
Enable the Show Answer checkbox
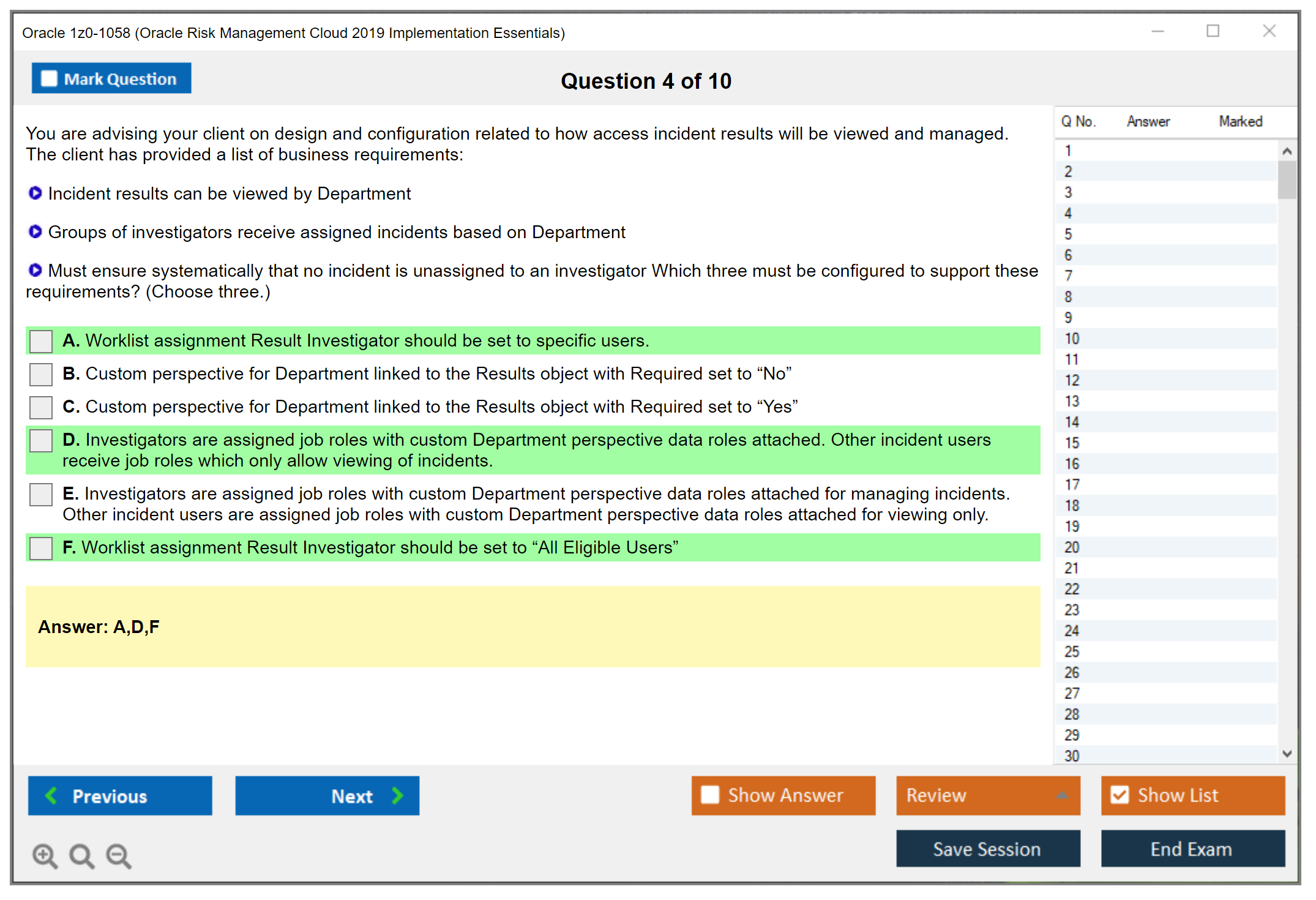710,795
